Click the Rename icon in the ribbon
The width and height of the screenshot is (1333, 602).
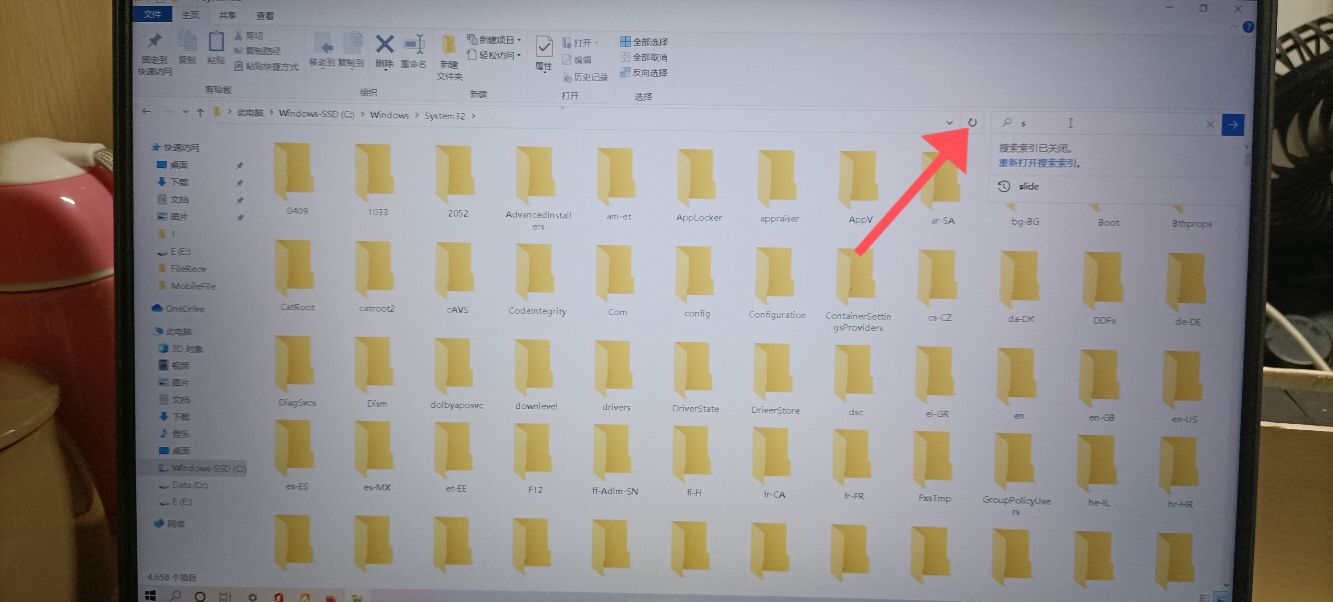(x=414, y=47)
